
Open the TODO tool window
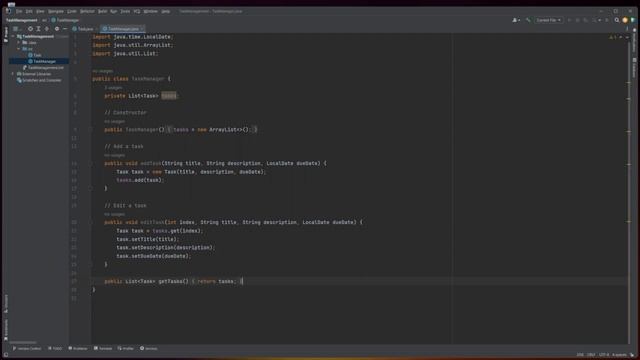[x=55, y=349]
